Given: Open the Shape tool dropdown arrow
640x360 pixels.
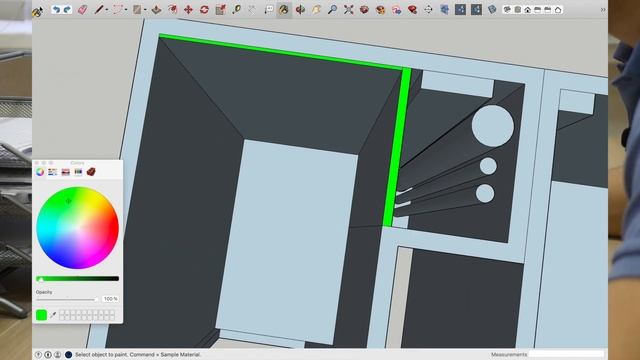Looking at the screenshot, I should [x=145, y=10].
